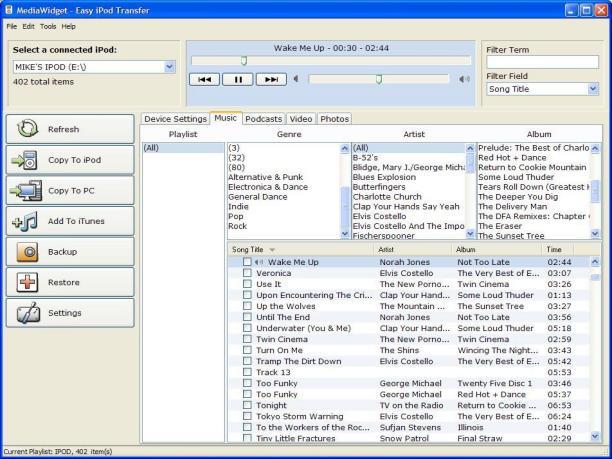Click the Artist column header in song list
The height and width of the screenshot is (459, 612).
point(413,249)
